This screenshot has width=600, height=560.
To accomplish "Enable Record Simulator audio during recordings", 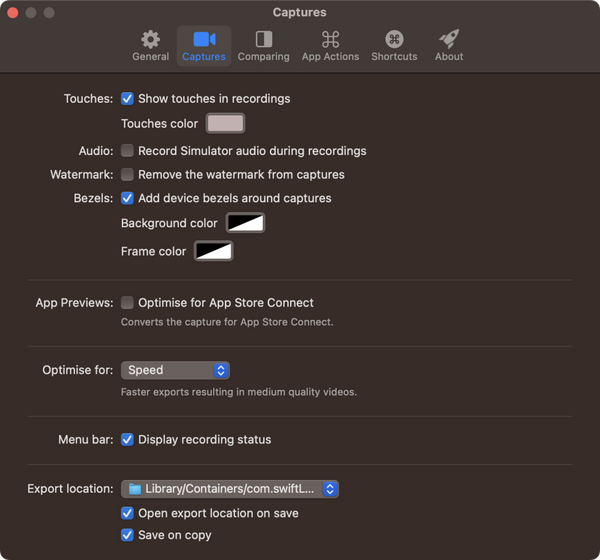I will tap(128, 151).
